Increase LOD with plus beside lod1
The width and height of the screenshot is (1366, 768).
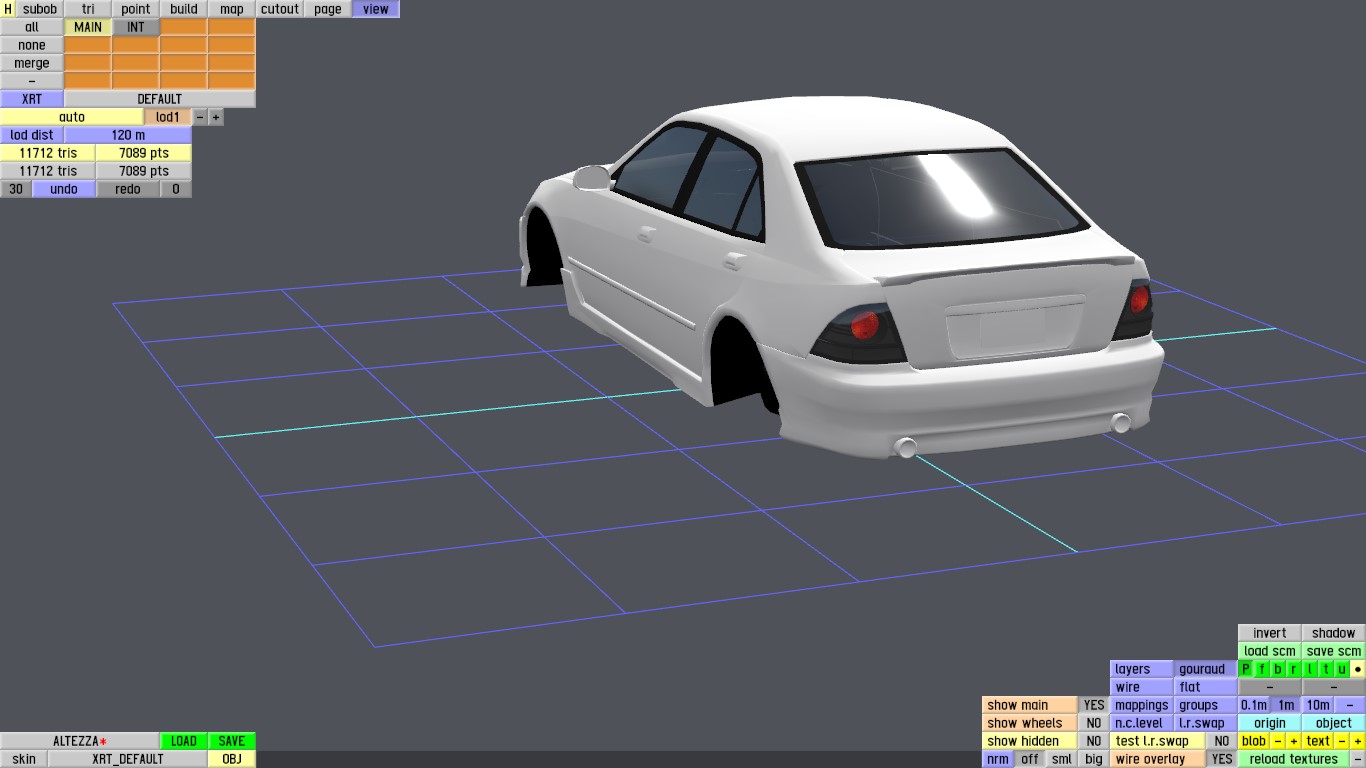216,117
